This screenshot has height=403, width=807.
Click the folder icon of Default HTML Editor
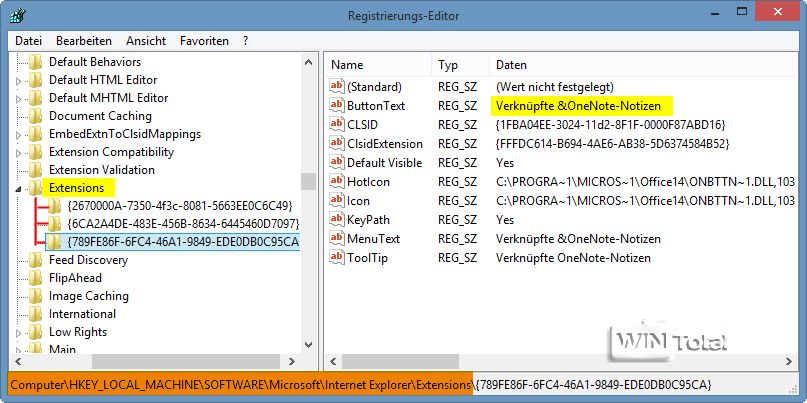(36, 80)
